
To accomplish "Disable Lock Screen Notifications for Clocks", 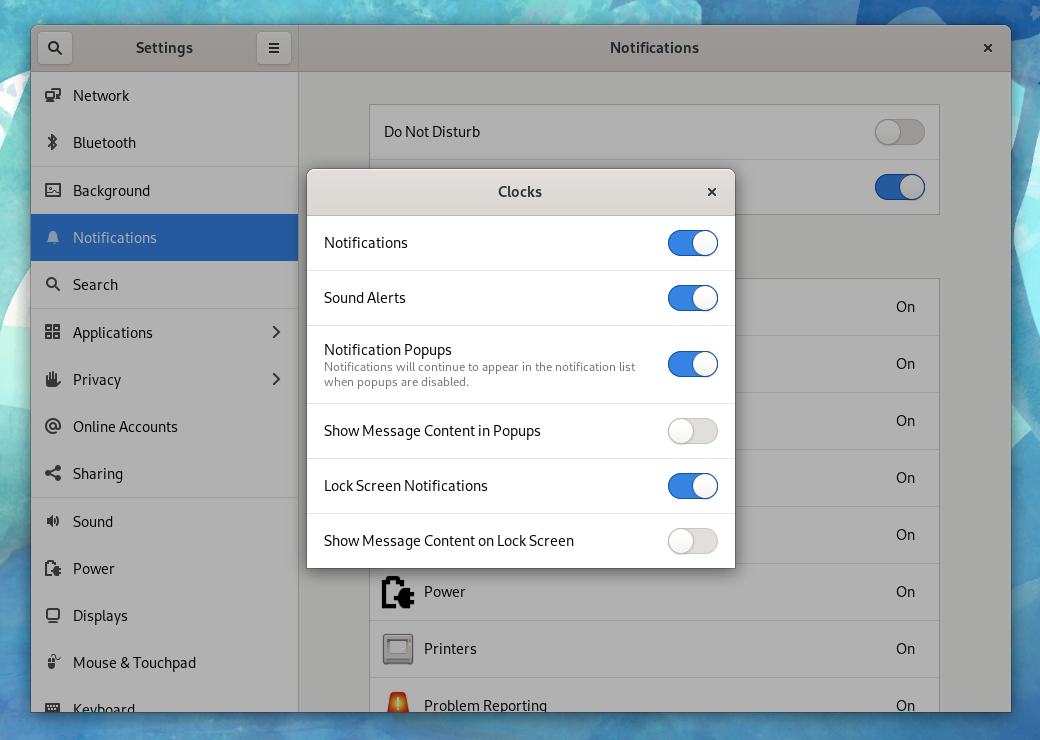I will [x=693, y=485].
